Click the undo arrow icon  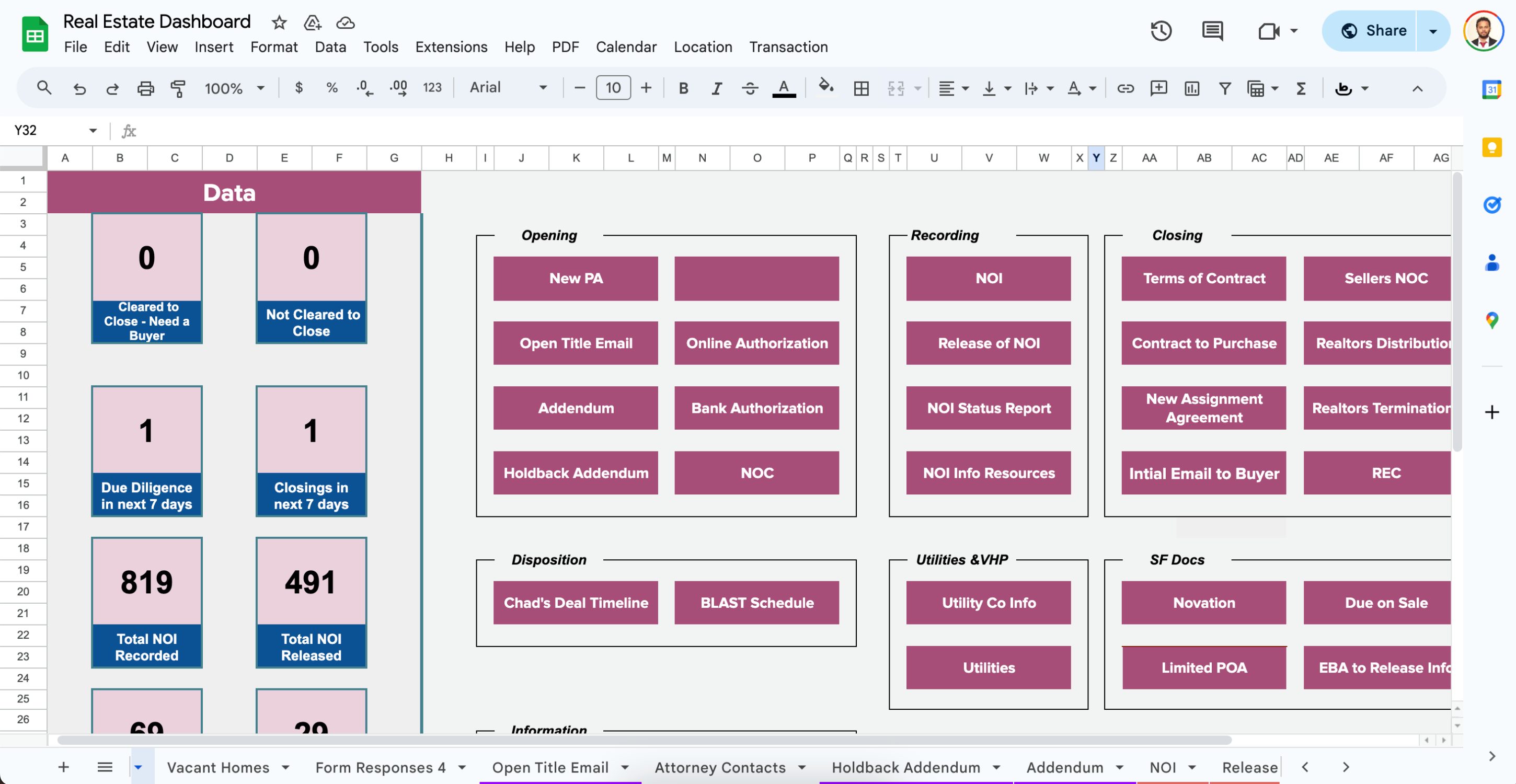(x=79, y=88)
